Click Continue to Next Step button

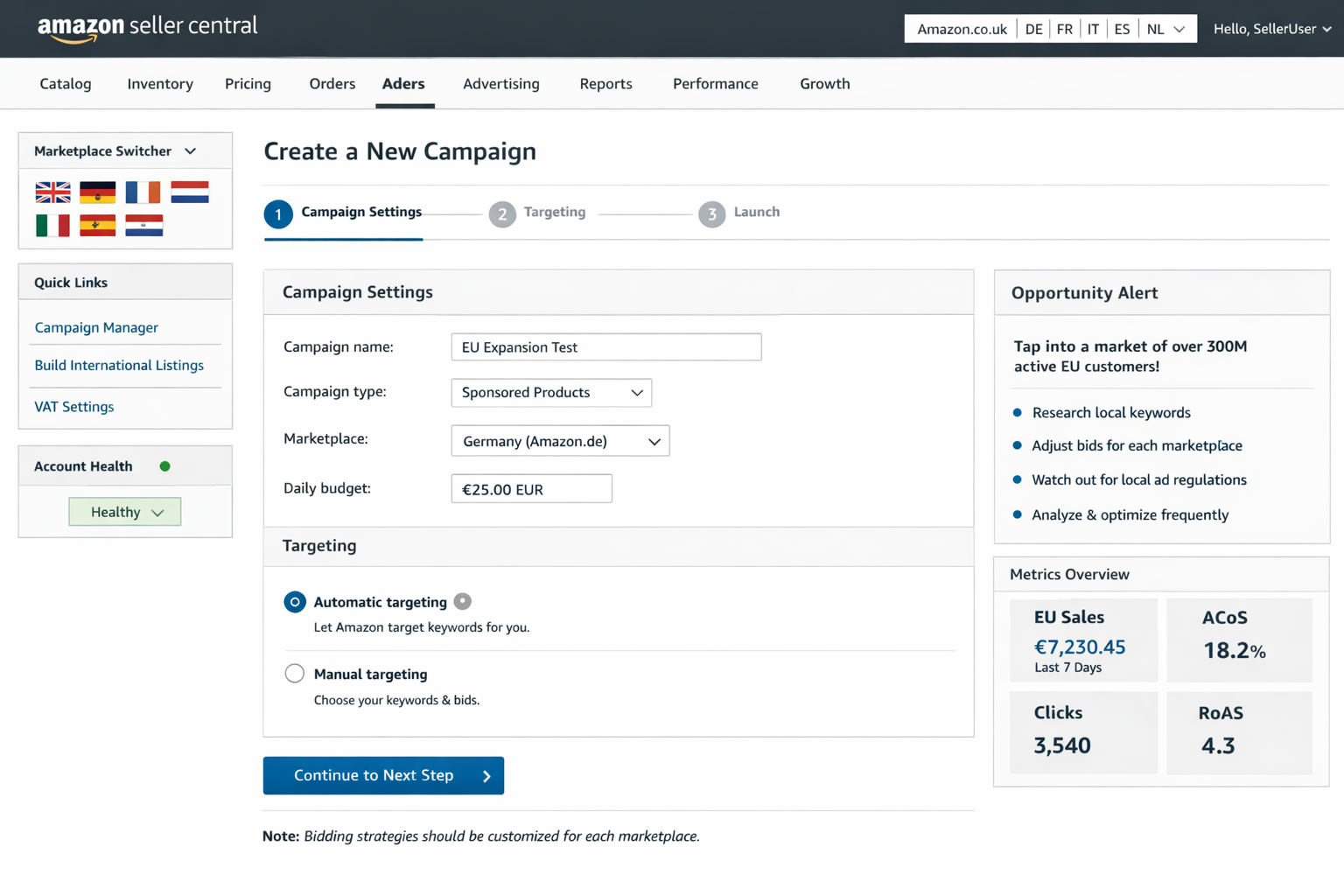pos(383,775)
